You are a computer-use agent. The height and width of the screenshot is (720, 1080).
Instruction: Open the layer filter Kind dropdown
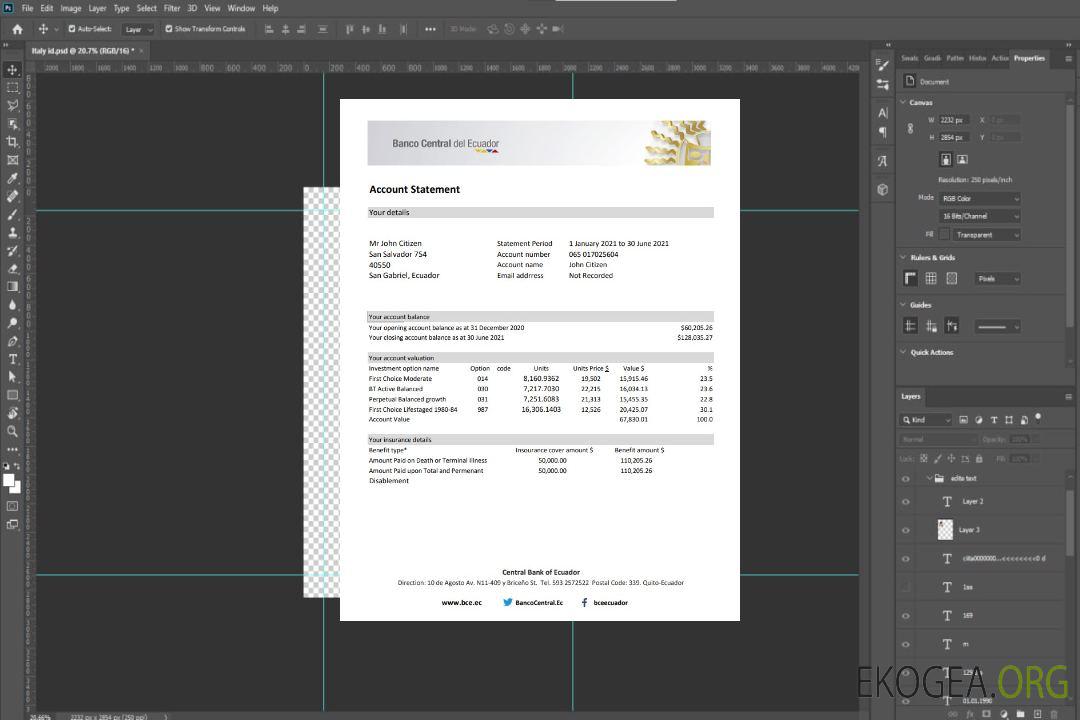pyautogui.click(x=926, y=420)
